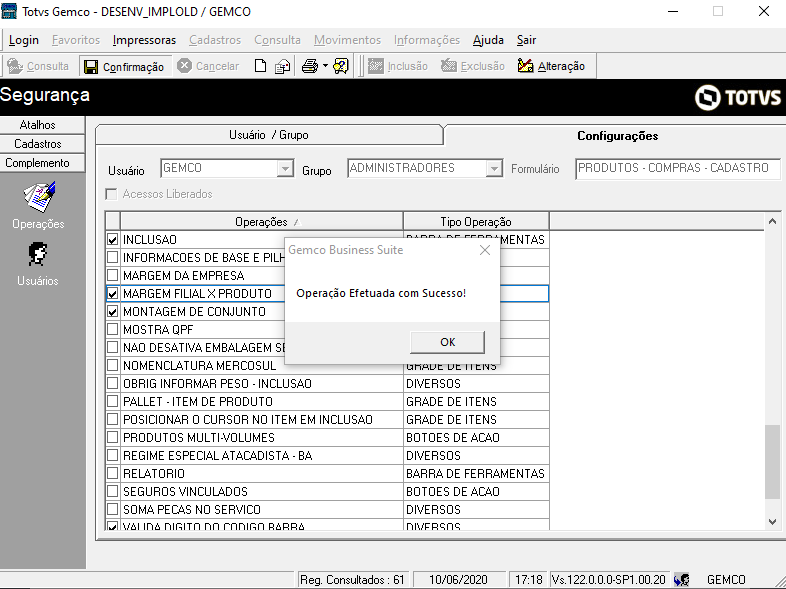Click the 17:18 time in status bar
The image size is (786, 589).
528,580
